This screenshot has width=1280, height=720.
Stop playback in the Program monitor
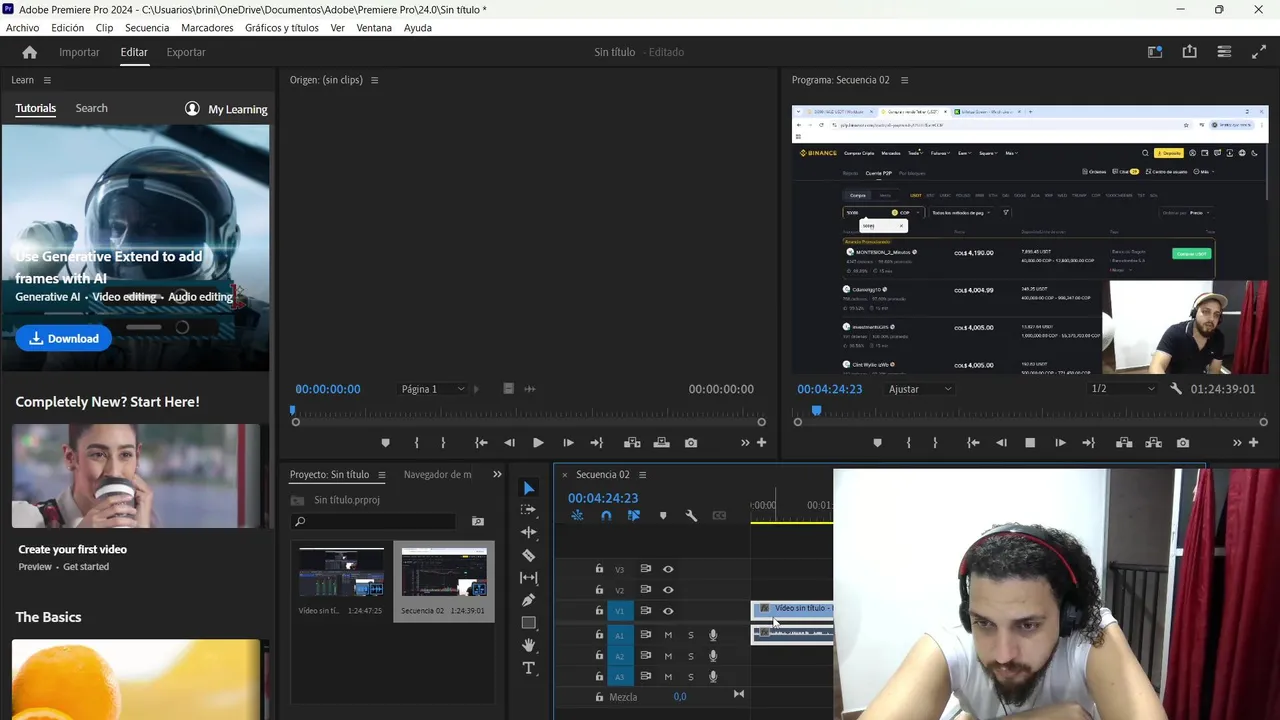(x=1030, y=443)
